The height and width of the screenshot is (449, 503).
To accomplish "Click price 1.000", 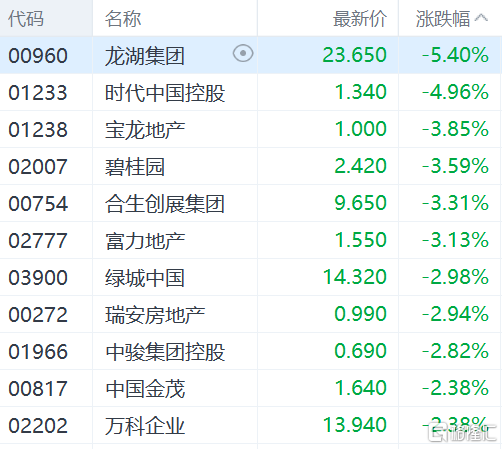I will (361, 129).
